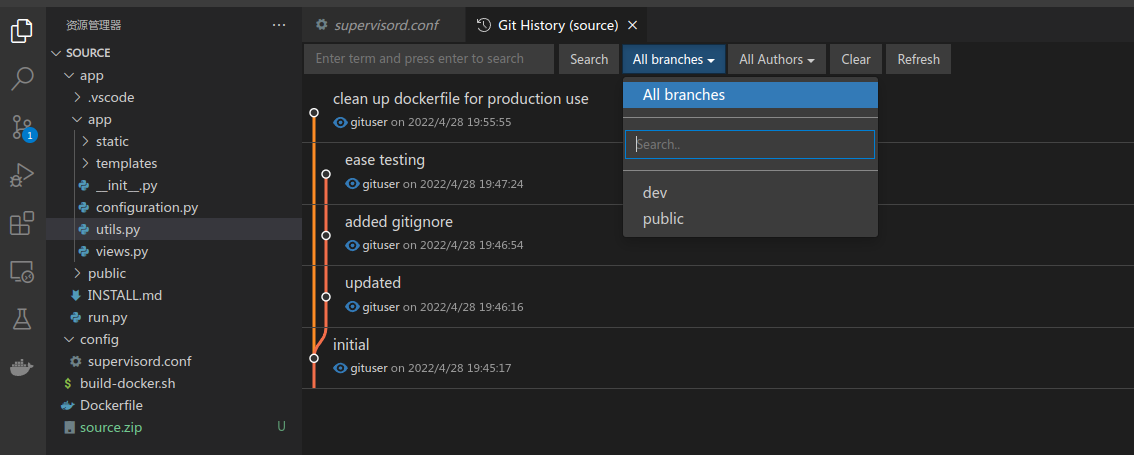Open utils.py in the file tree
1134x455 pixels.
coord(117,229)
